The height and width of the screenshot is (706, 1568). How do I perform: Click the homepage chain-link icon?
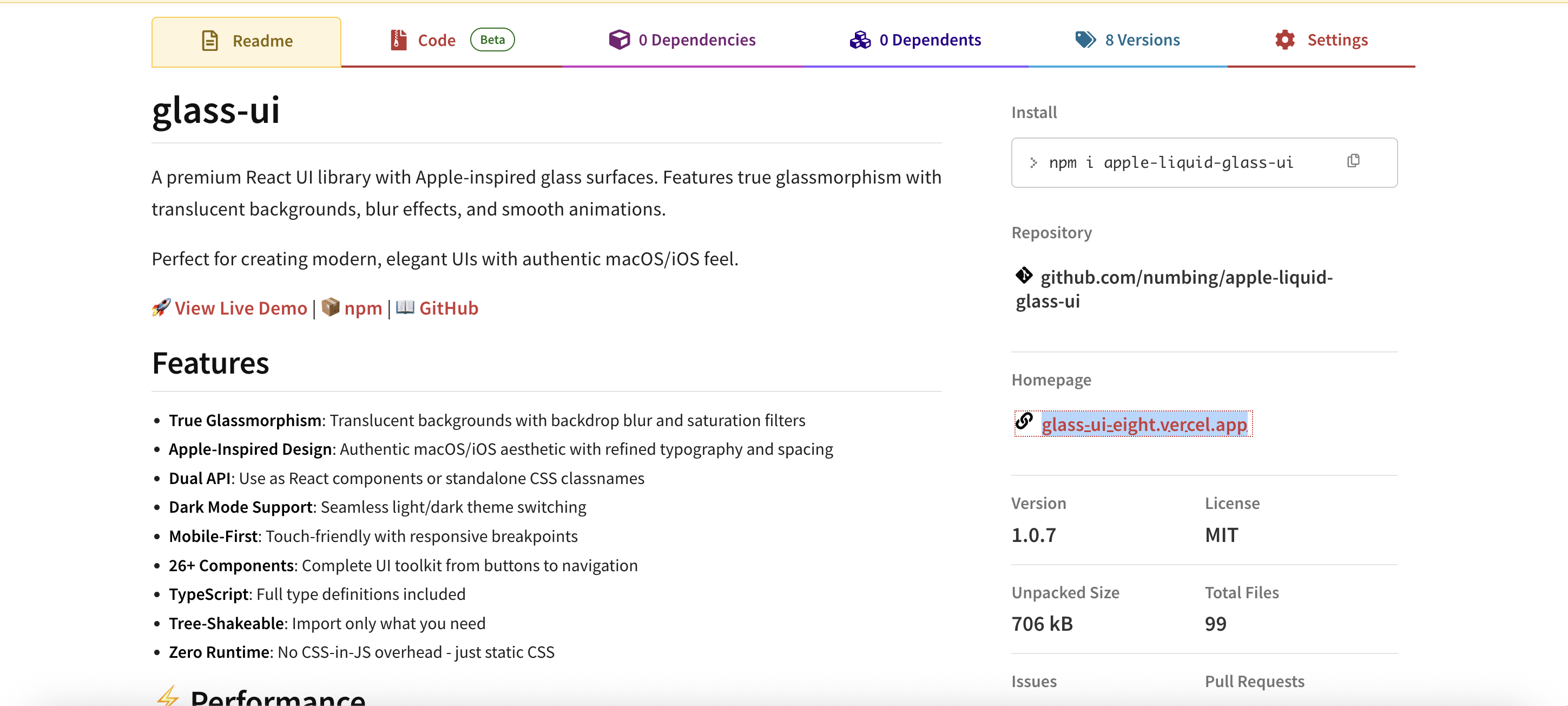[1024, 422]
